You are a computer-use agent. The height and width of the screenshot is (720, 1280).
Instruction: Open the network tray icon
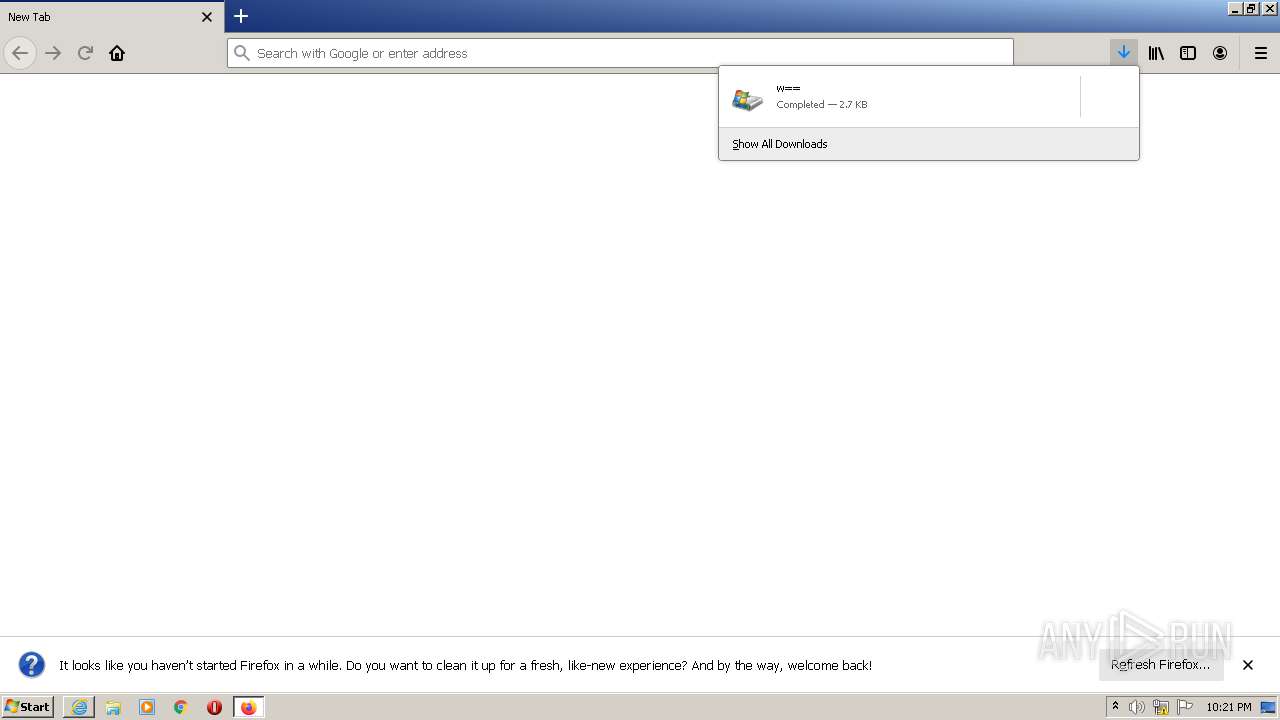[x=1161, y=707]
